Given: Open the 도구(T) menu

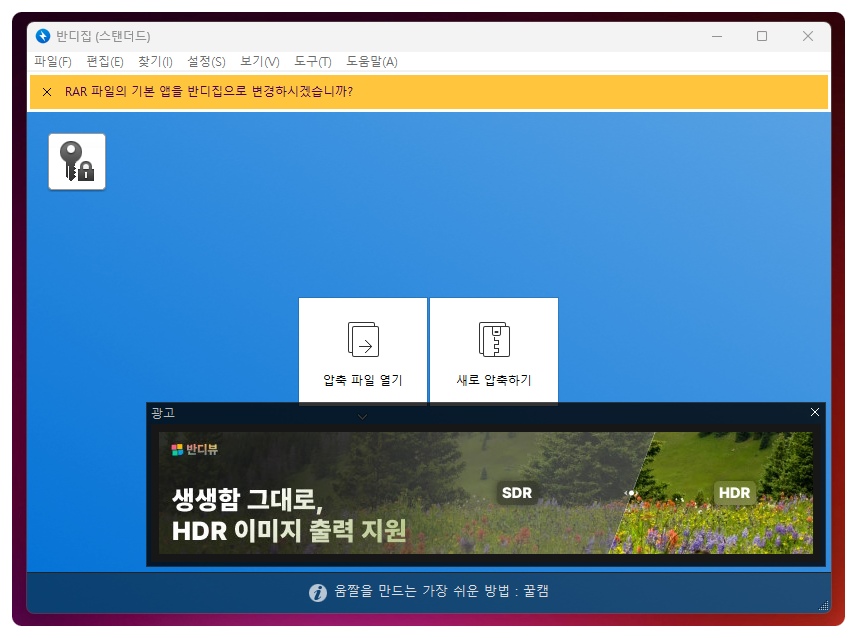Looking at the screenshot, I should (x=313, y=61).
